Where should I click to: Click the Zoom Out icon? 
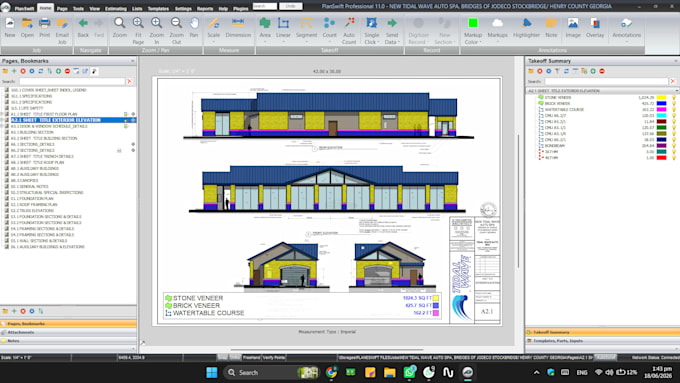point(176,31)
